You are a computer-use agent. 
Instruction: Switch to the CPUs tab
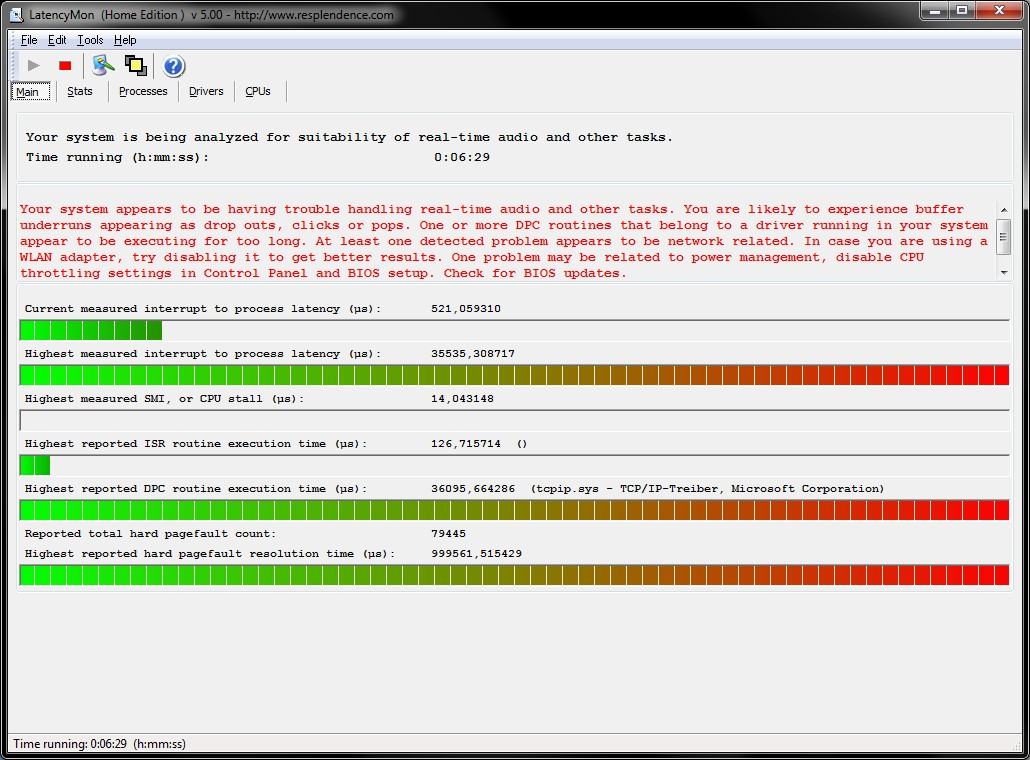coord(258,91)
